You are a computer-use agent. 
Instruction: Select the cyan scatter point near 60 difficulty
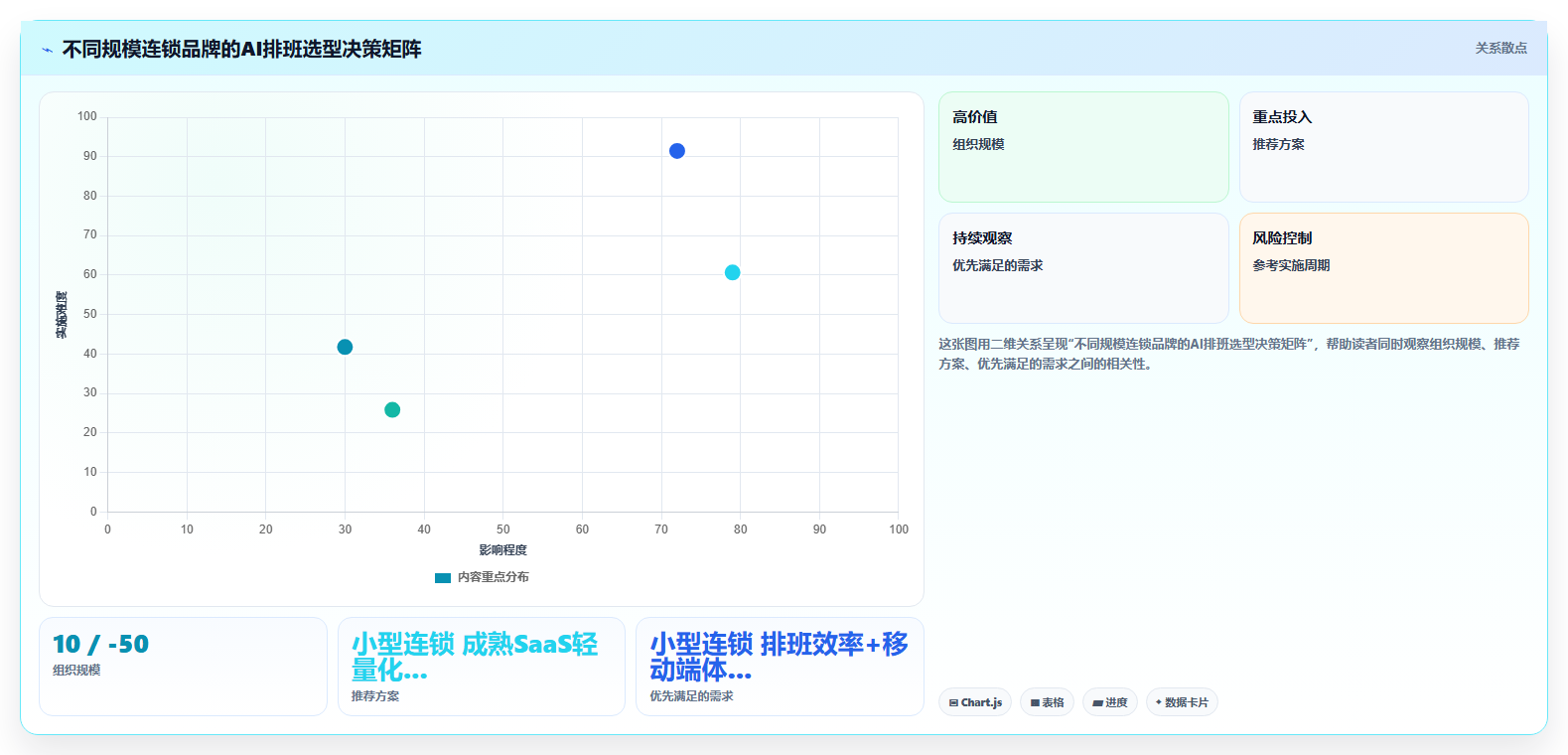[732, 272]
